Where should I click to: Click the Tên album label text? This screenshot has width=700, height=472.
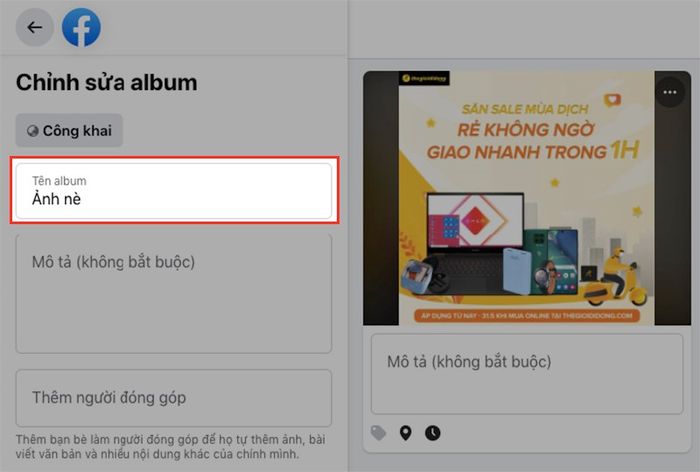[59, 181]
